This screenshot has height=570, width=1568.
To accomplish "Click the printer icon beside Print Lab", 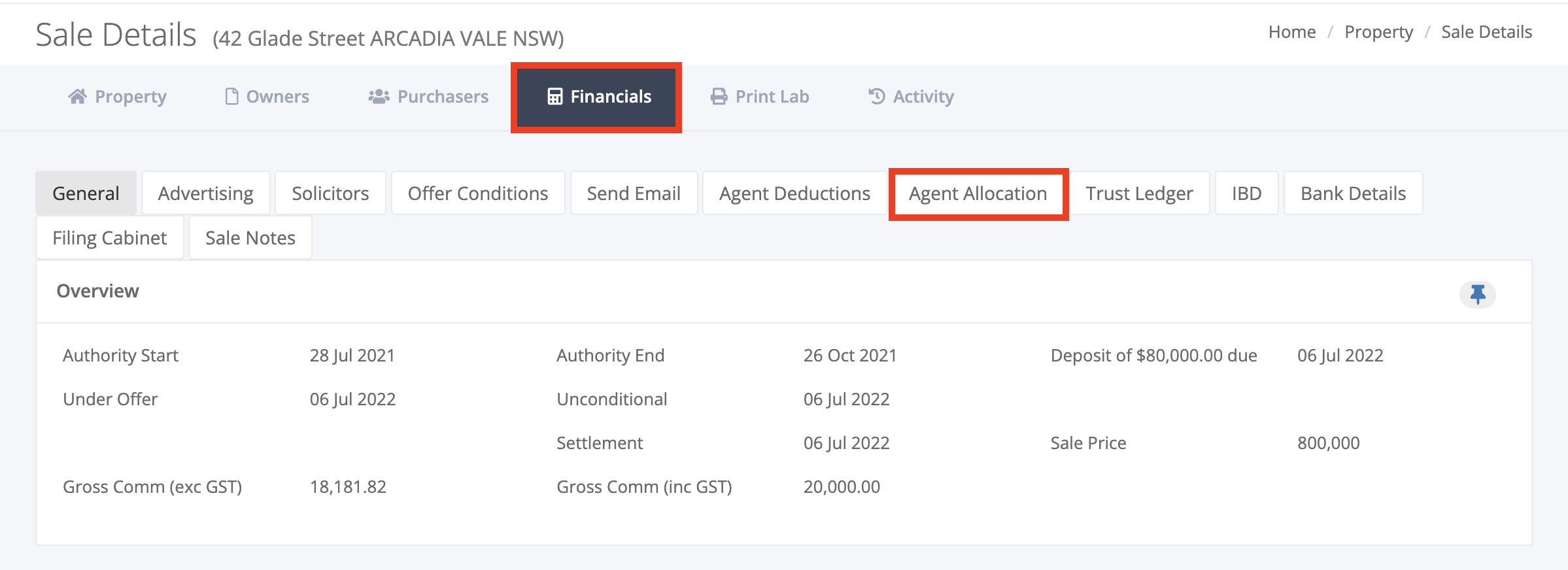I will (719, 97).
